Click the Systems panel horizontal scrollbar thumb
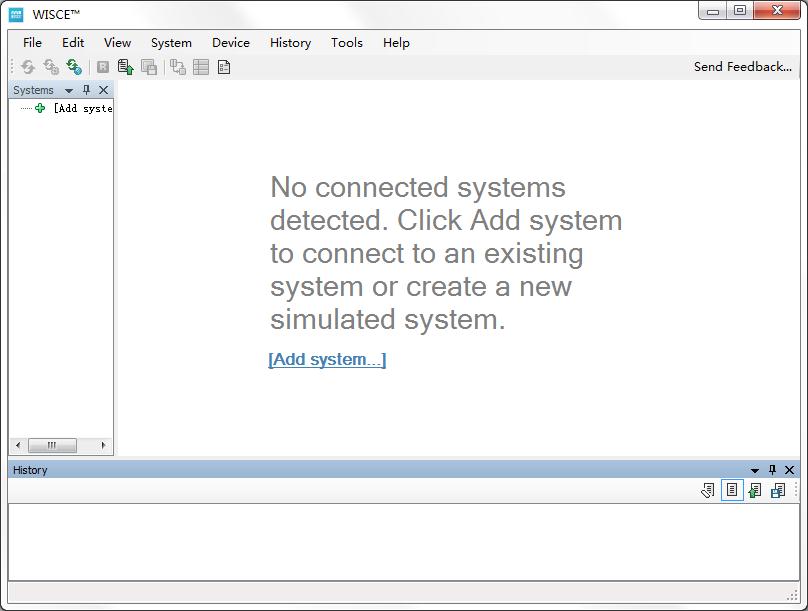This screenshot has width=808, height=611. [x=45, y=446]
